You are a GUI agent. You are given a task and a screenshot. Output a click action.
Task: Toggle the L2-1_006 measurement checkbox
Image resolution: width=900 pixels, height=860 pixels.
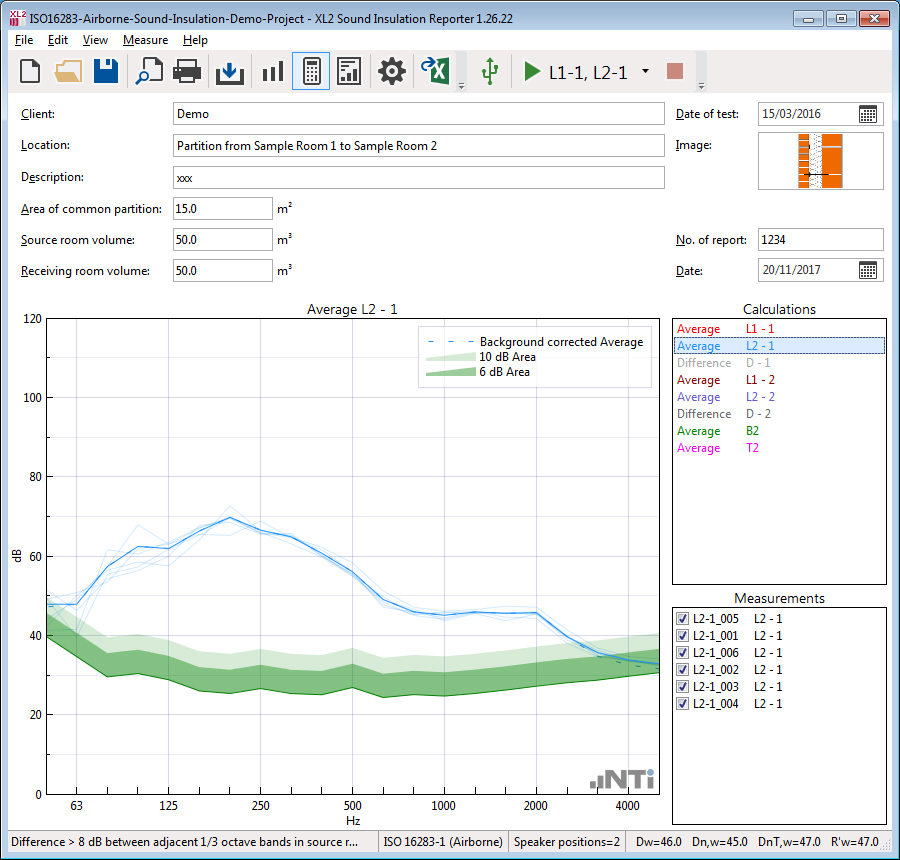pos(683,653)
